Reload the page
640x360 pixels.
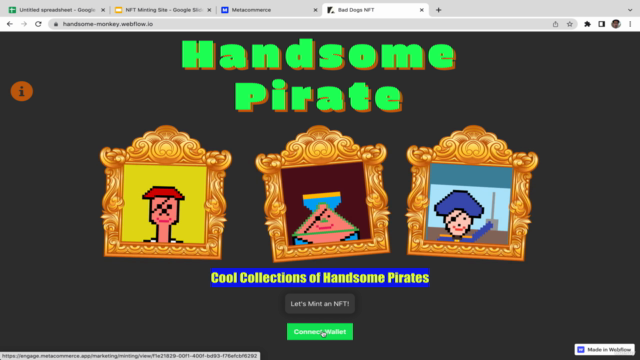tap(38, 24)
